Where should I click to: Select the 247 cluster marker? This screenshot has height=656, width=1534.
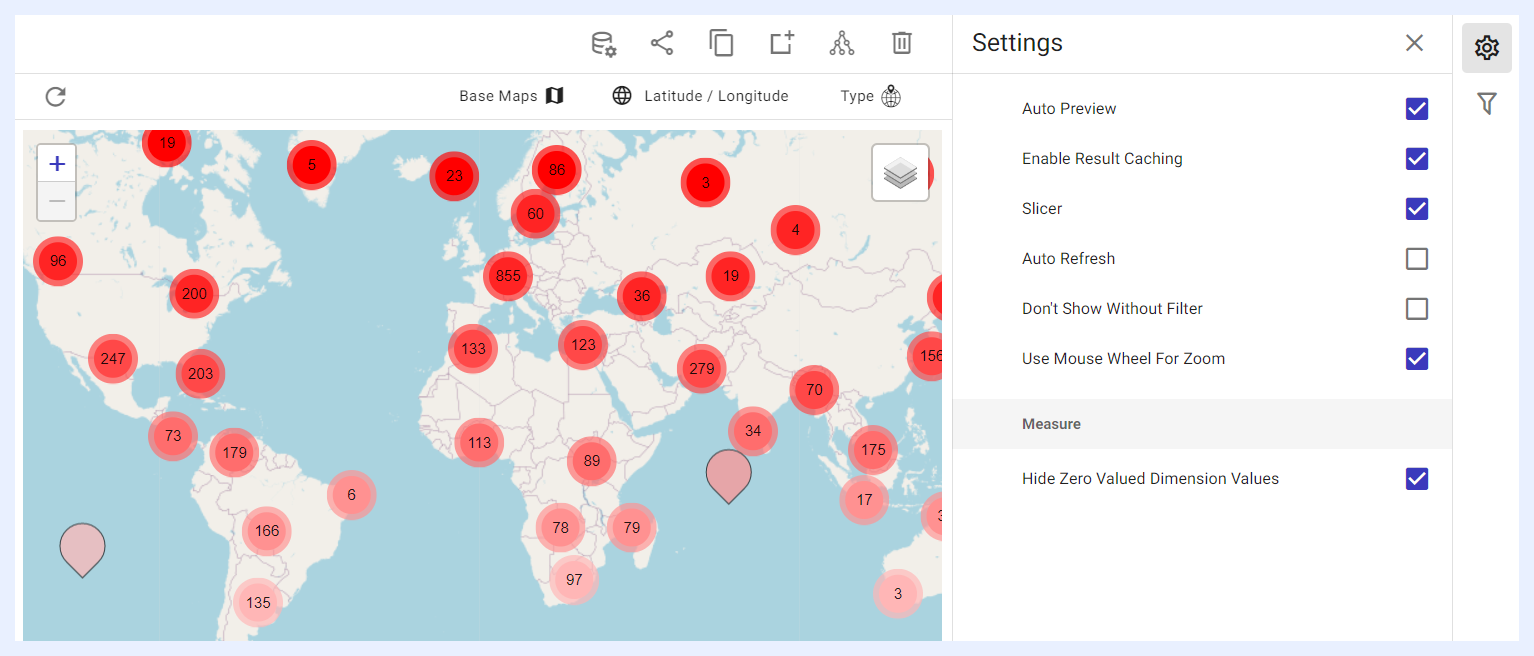click(x=113, y=359)
